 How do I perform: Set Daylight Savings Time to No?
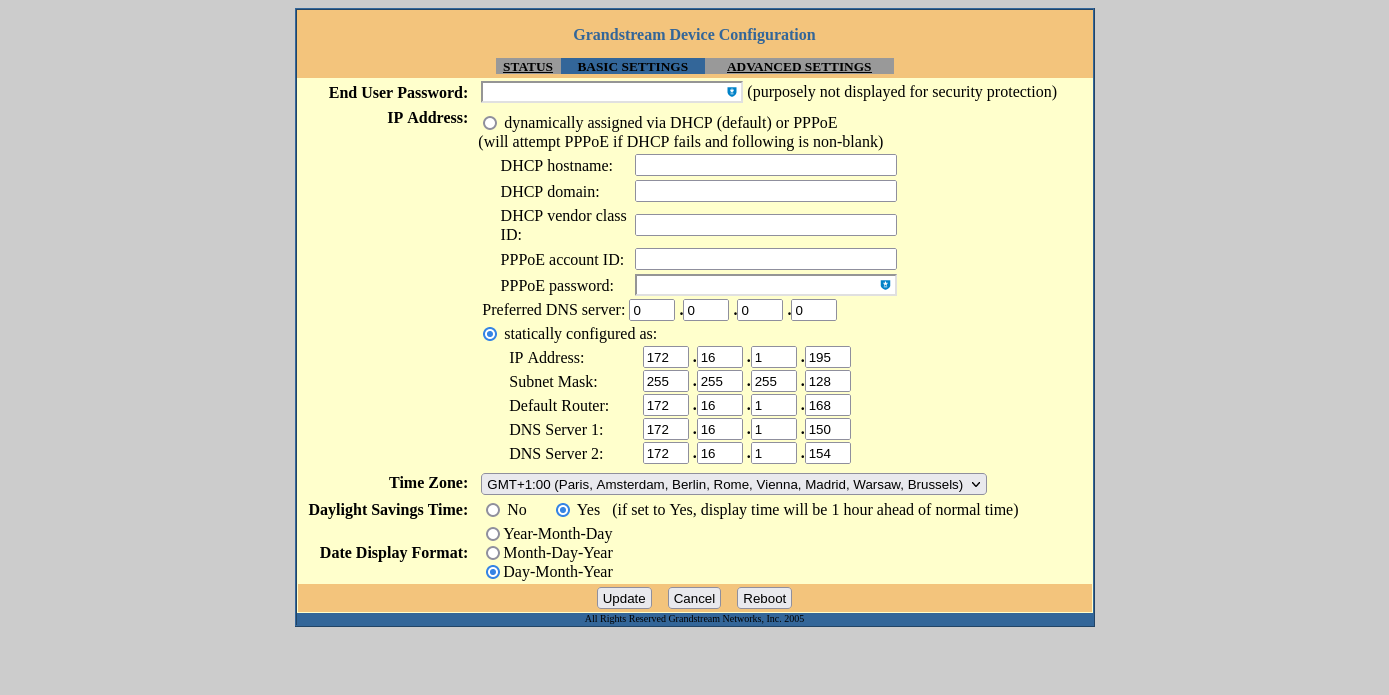click(x=493, y=510)
